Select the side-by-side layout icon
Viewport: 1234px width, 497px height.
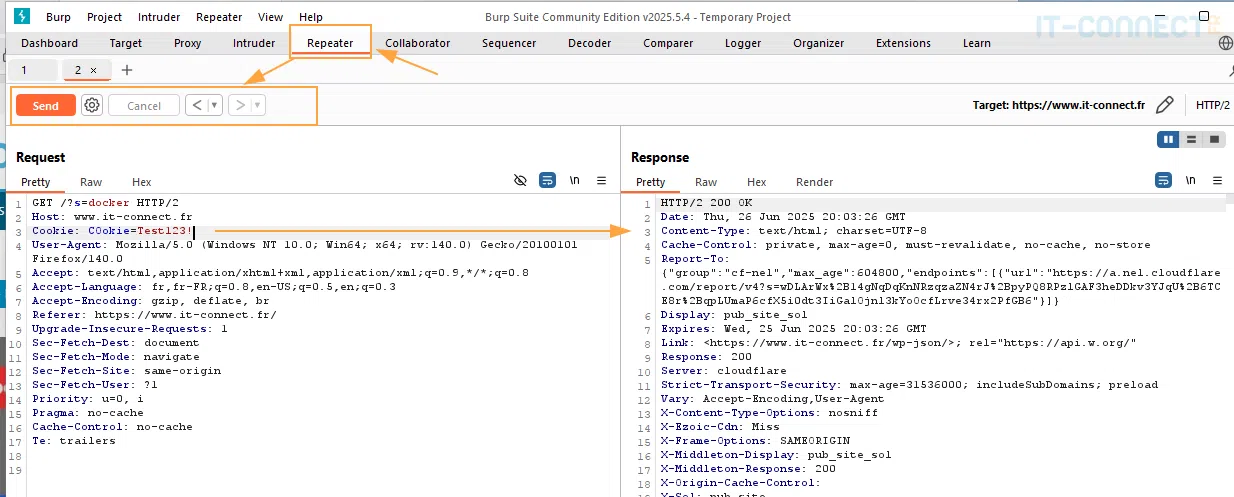[x=1168, y=139]
